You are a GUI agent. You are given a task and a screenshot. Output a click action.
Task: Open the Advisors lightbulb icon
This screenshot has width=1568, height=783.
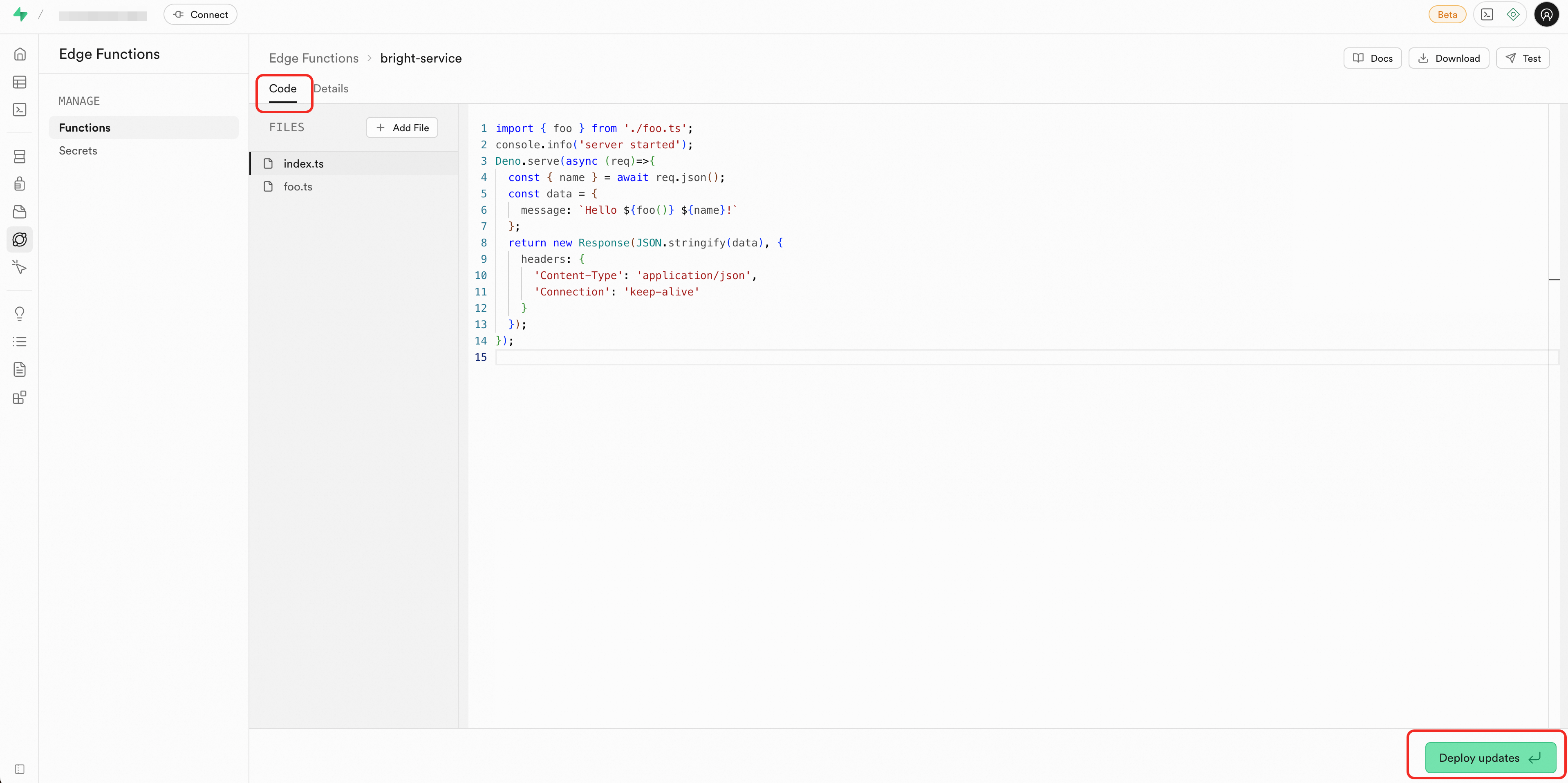pyautogui.click(x=20, y=314)
